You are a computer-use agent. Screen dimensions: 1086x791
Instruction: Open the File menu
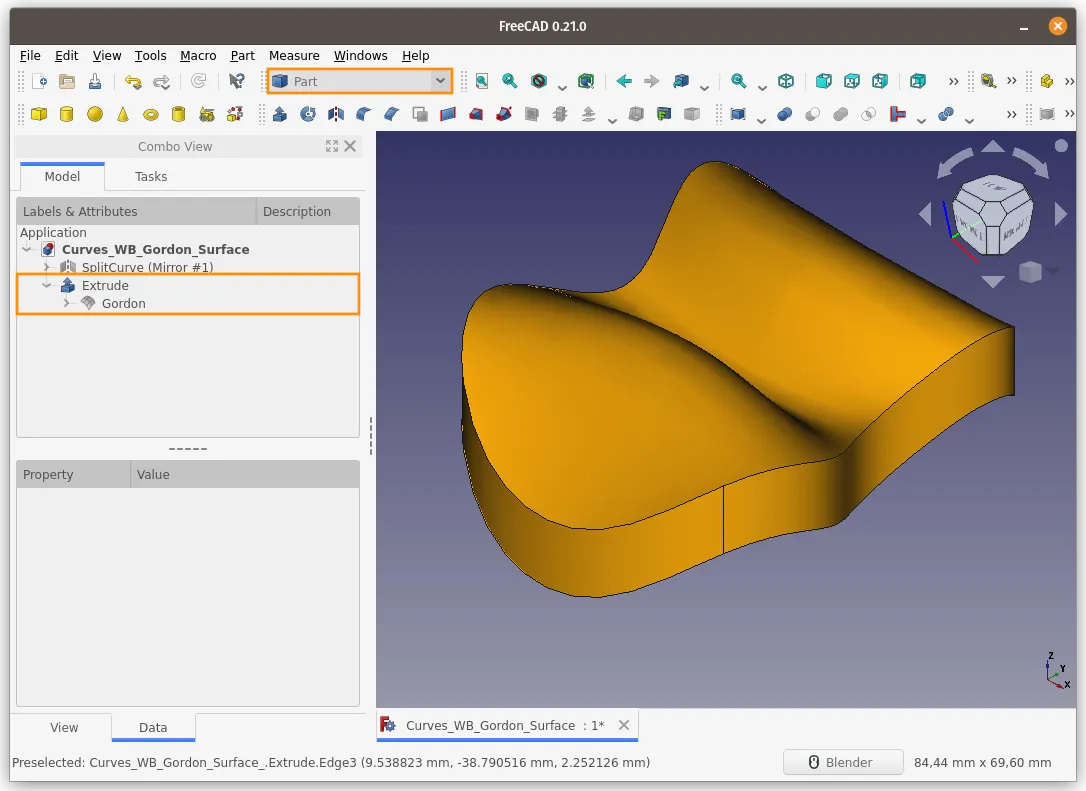point(30,55)
